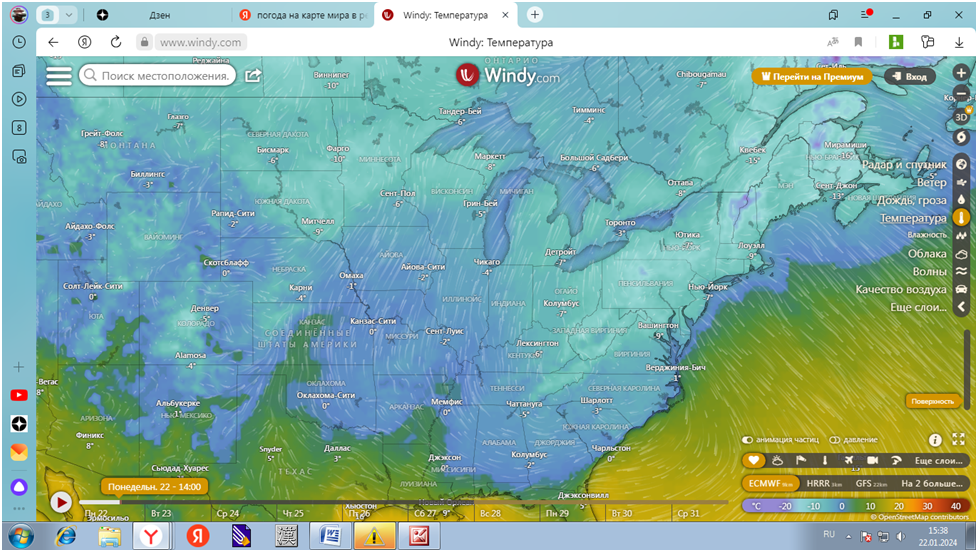Select the Waves layer icon
Viewport: 978px width, 552px height.
click(961, 271)
